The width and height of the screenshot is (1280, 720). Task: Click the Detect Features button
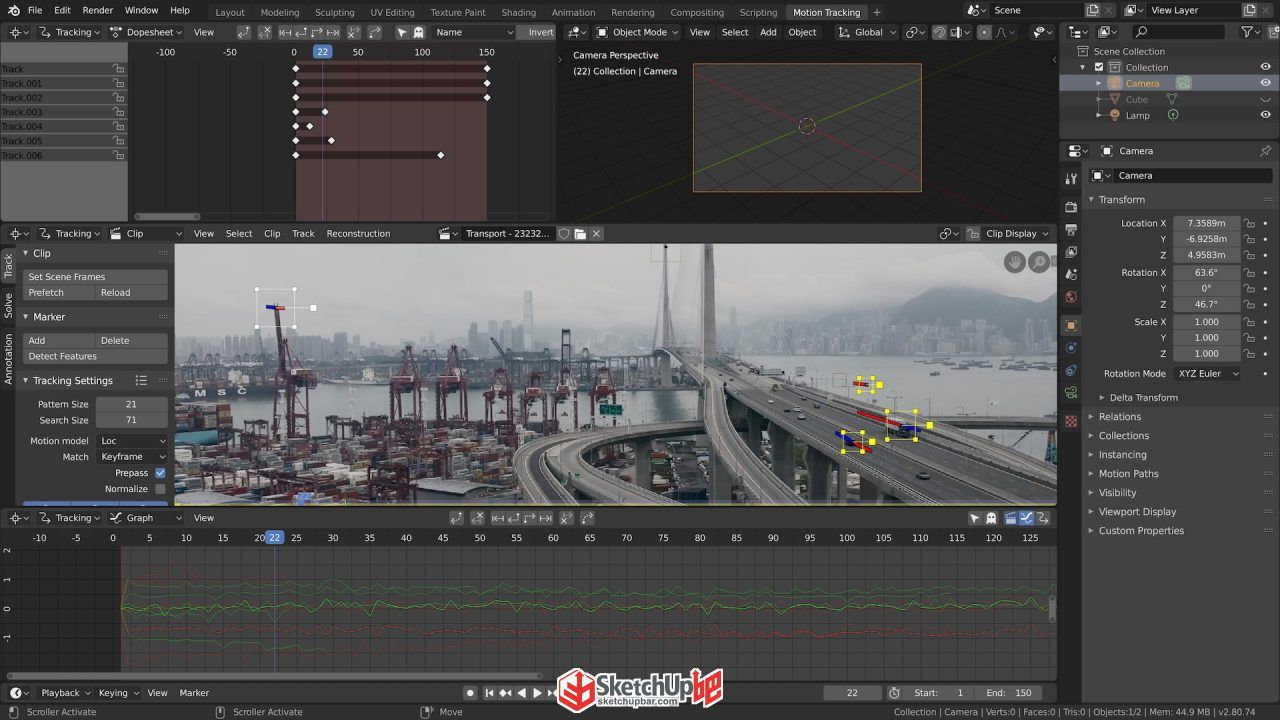coord(95,357)
